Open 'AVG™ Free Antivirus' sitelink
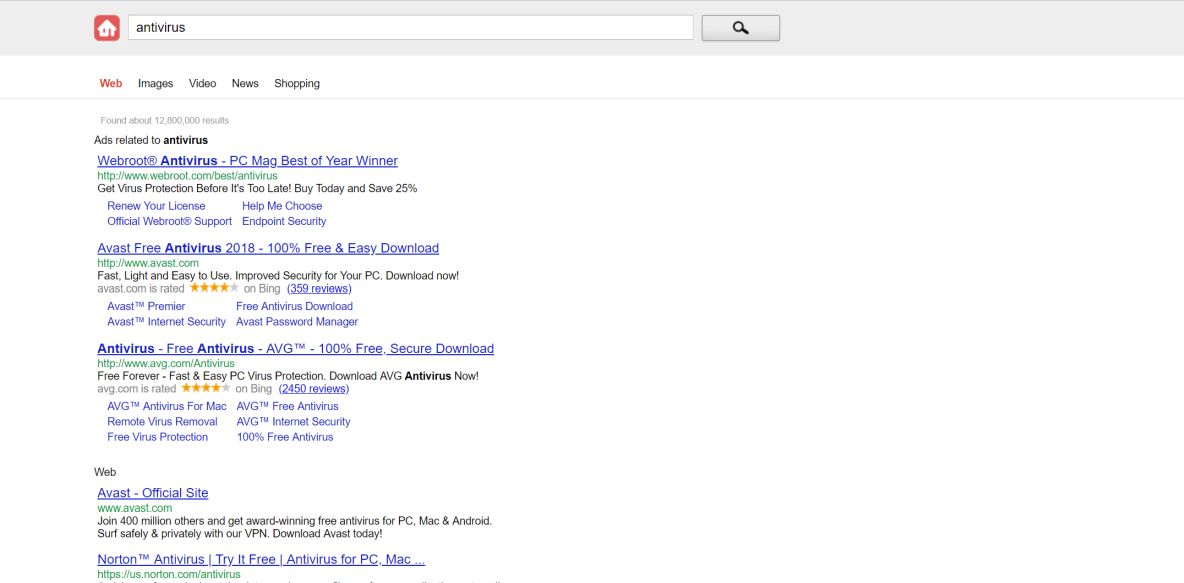1184x583 pixels. point(288,406)
